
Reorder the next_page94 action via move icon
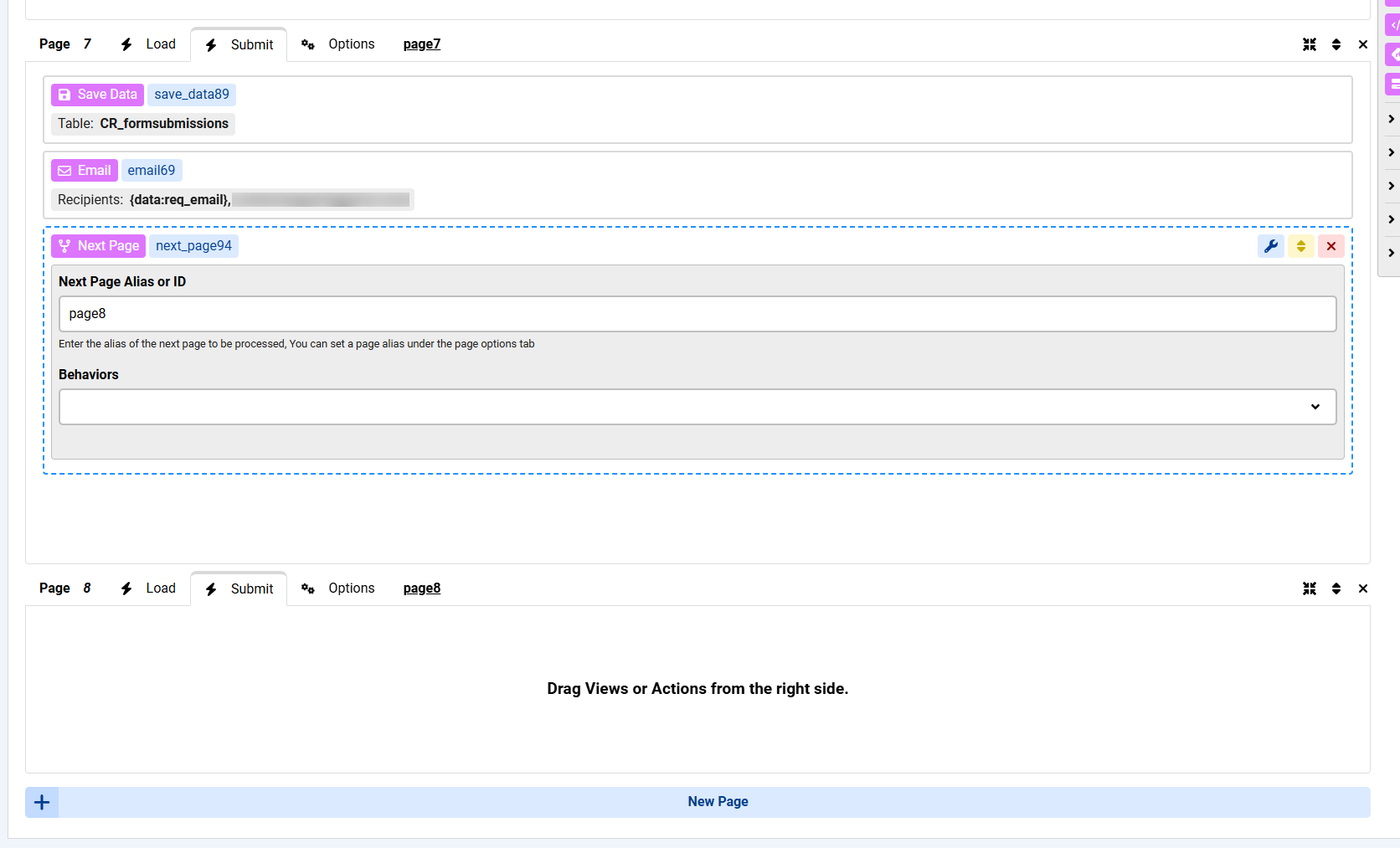pyautogui.click(x=1300, y=245)
